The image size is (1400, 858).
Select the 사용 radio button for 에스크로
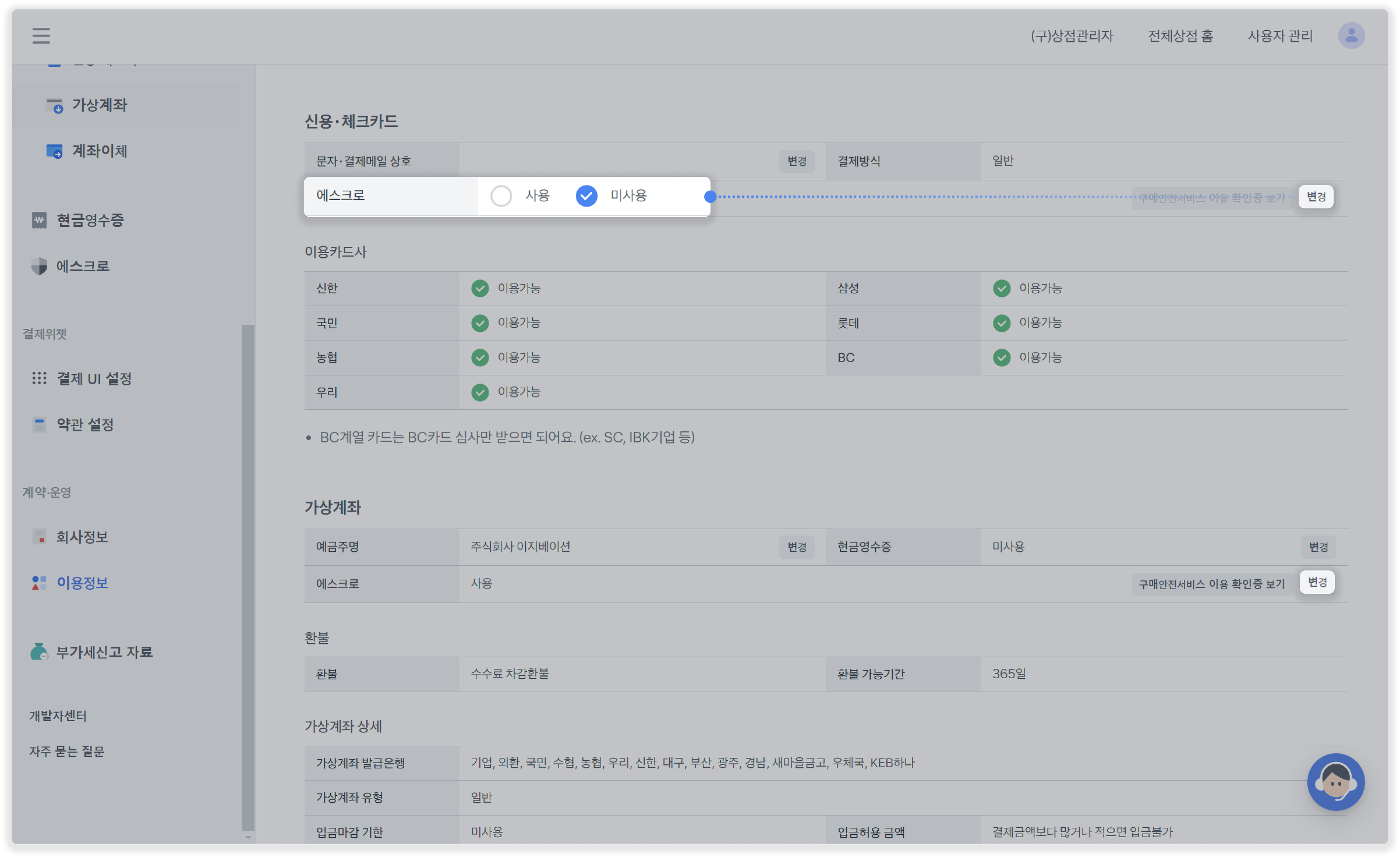click(x=501, y=196)
